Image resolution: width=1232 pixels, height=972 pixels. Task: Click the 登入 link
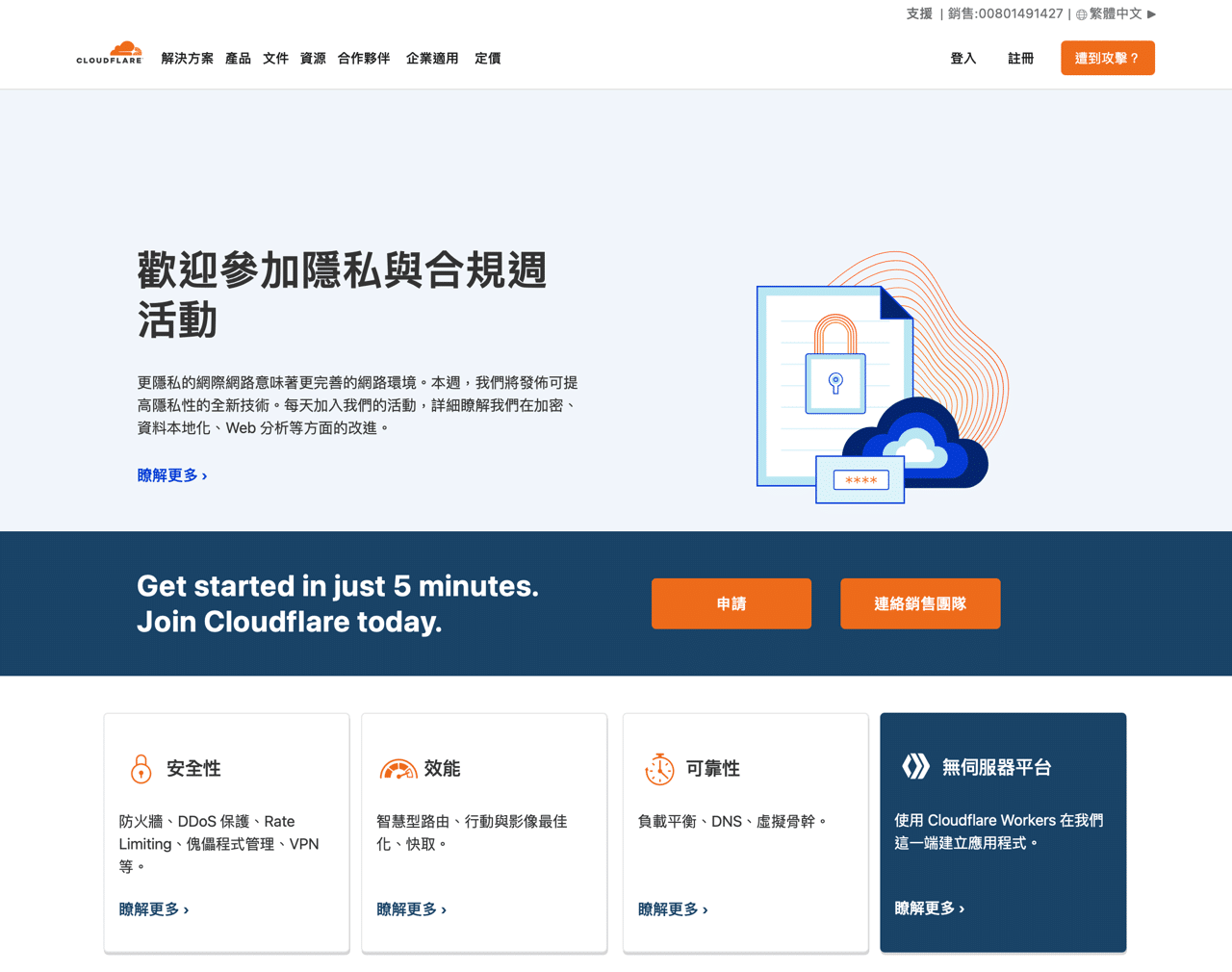point(963,59)
